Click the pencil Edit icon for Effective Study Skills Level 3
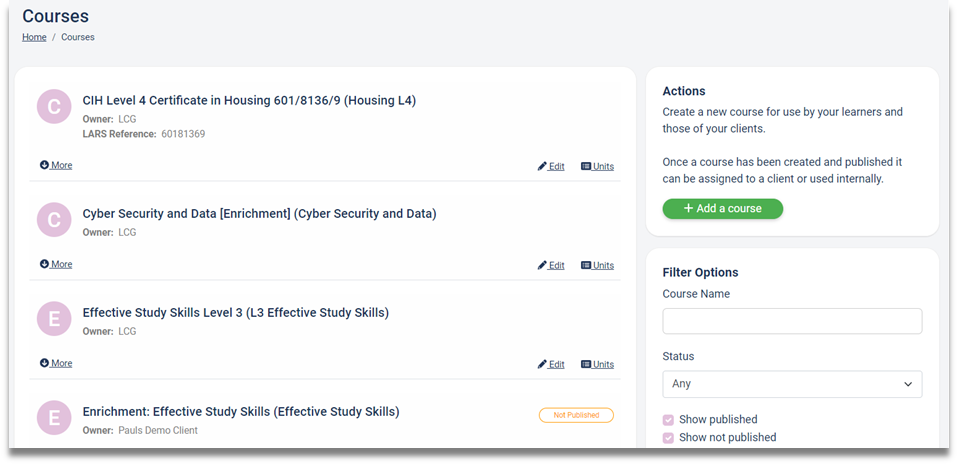958x465 pixels. coord(542,364)
